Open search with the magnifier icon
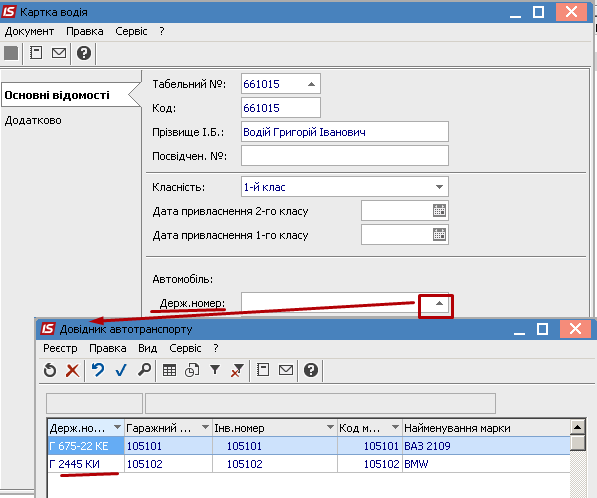This screenshot has height=498, width=597. (x=144, y=370)
